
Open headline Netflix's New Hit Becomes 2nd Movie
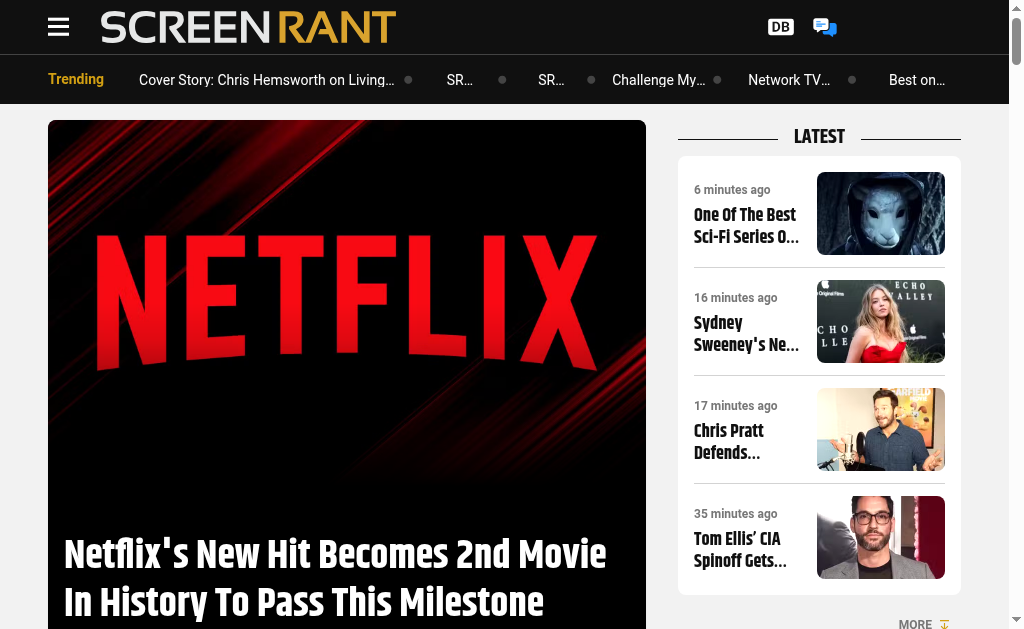[336, 578]
